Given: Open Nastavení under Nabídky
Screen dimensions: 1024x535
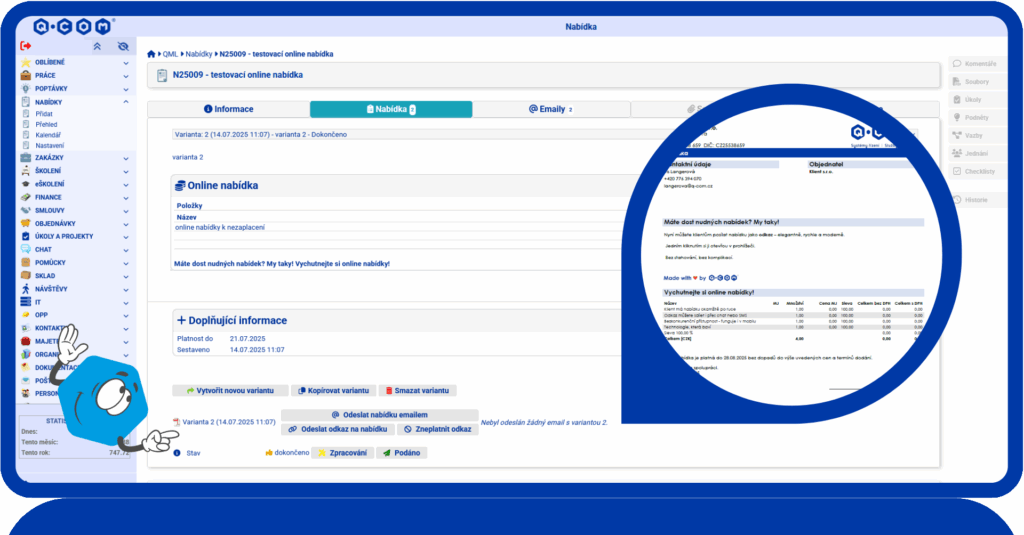Looking at the screenshot, I should click(50, 146).
